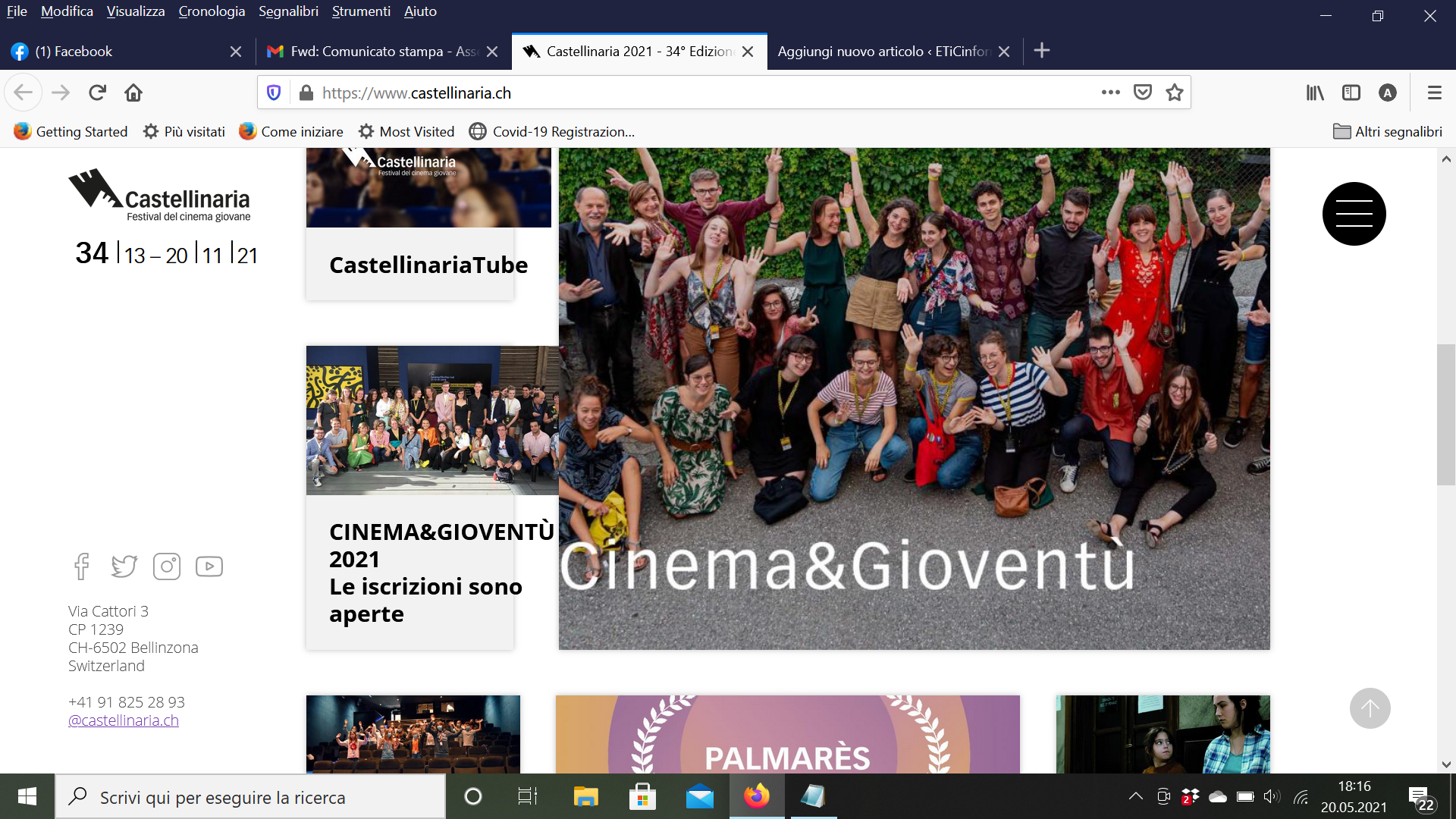
Task: Open Getting Started bookmark
Action: click(71, 131)
